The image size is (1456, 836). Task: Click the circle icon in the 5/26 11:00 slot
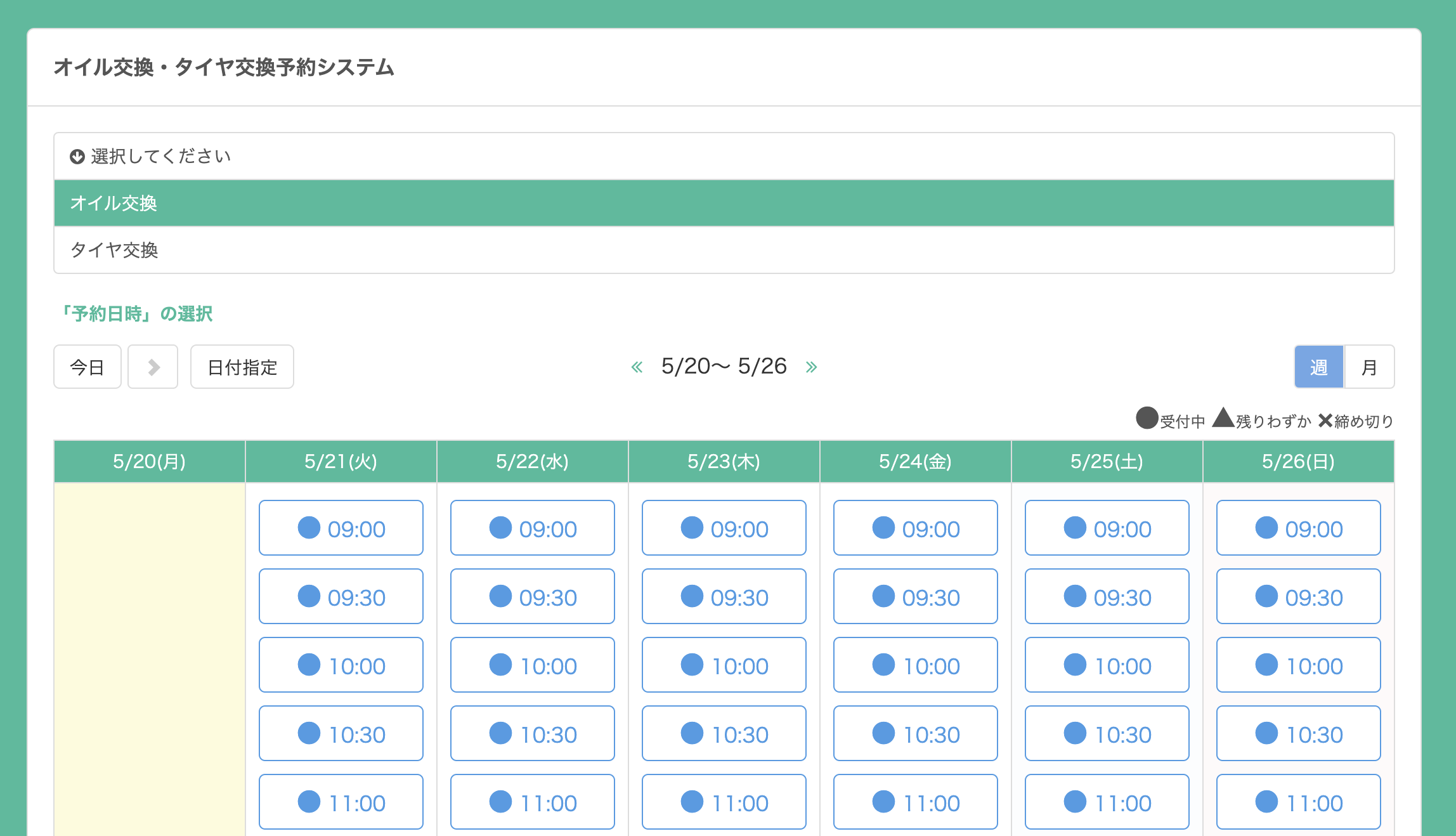1267,802
